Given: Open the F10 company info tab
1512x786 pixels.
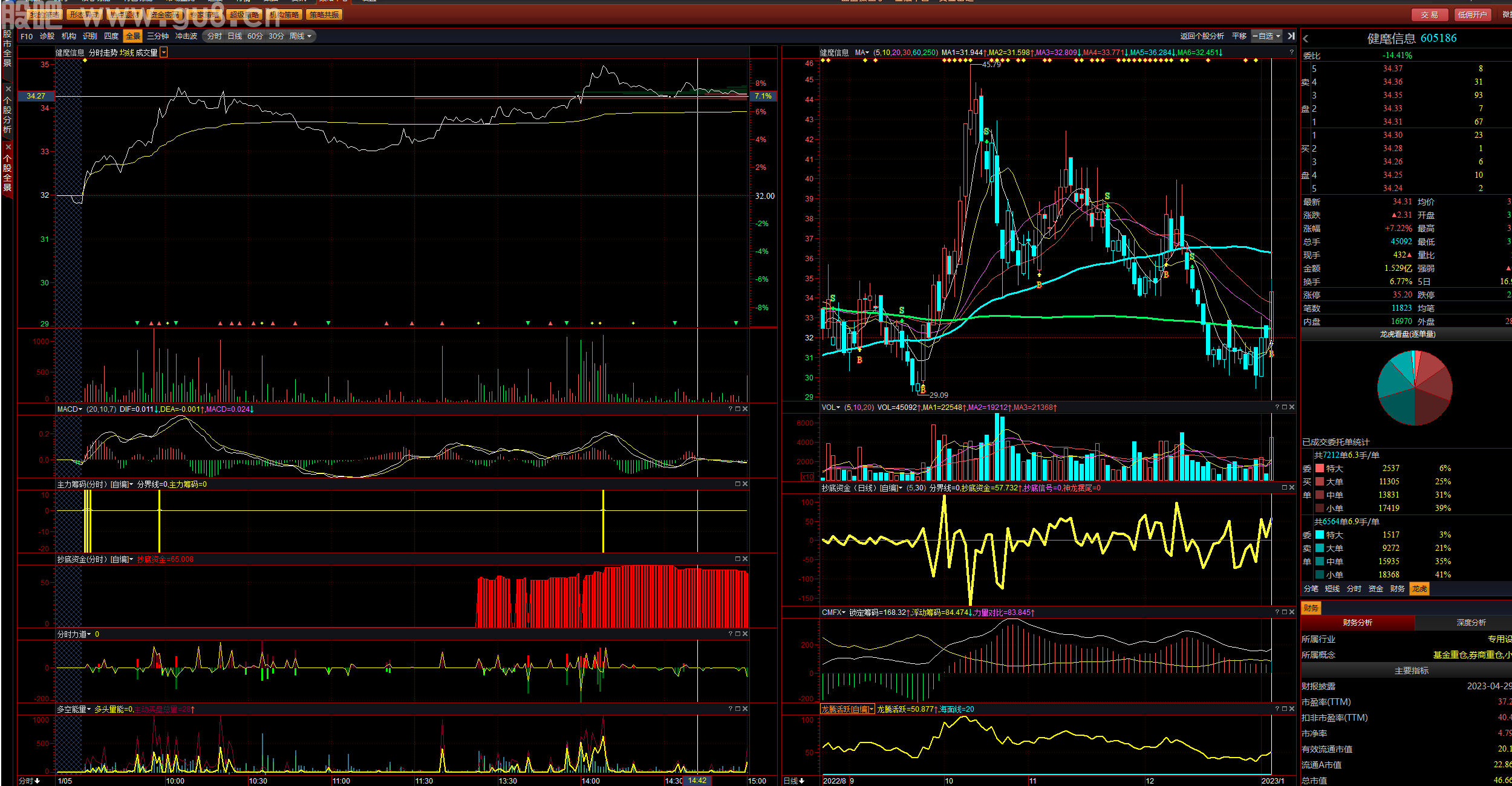Looking at the screenshot, I should tap(27, 36).
